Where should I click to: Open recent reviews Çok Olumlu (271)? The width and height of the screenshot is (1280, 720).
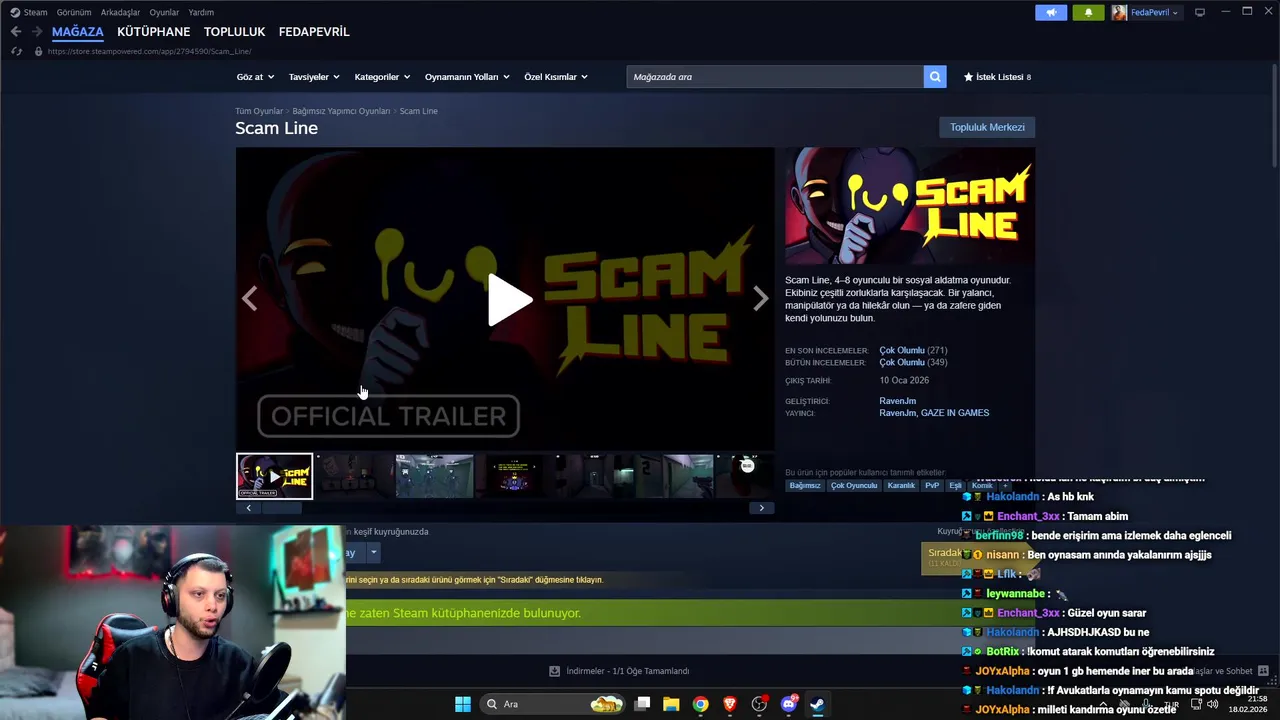[x=913, y=350]
